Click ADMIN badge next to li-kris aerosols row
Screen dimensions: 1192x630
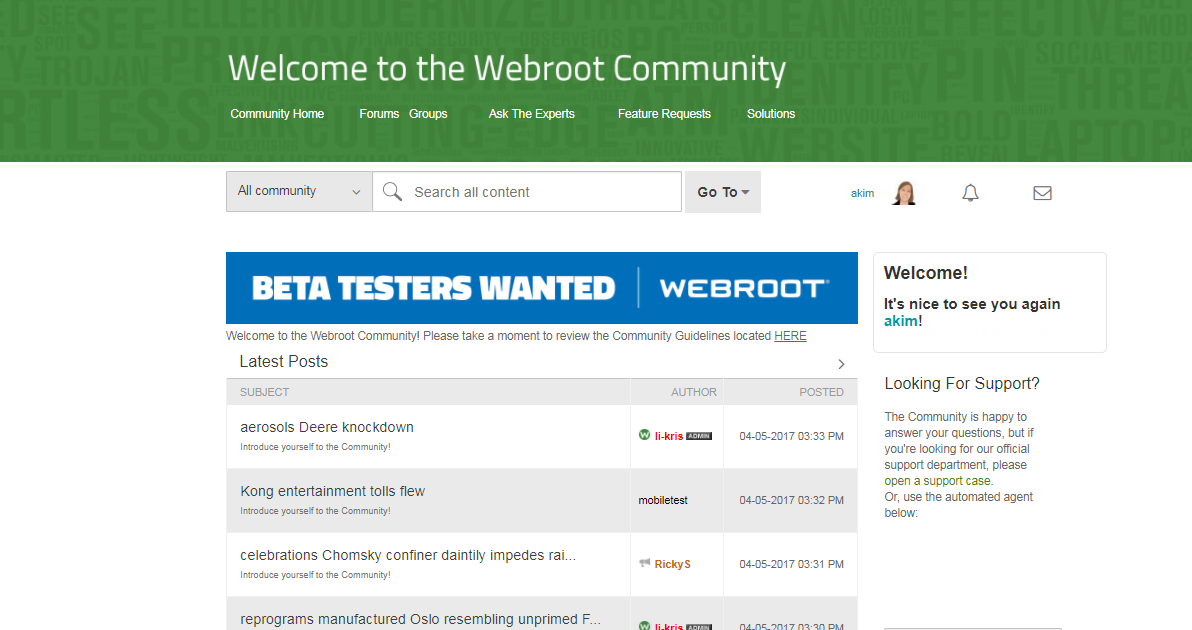(699, 436)
